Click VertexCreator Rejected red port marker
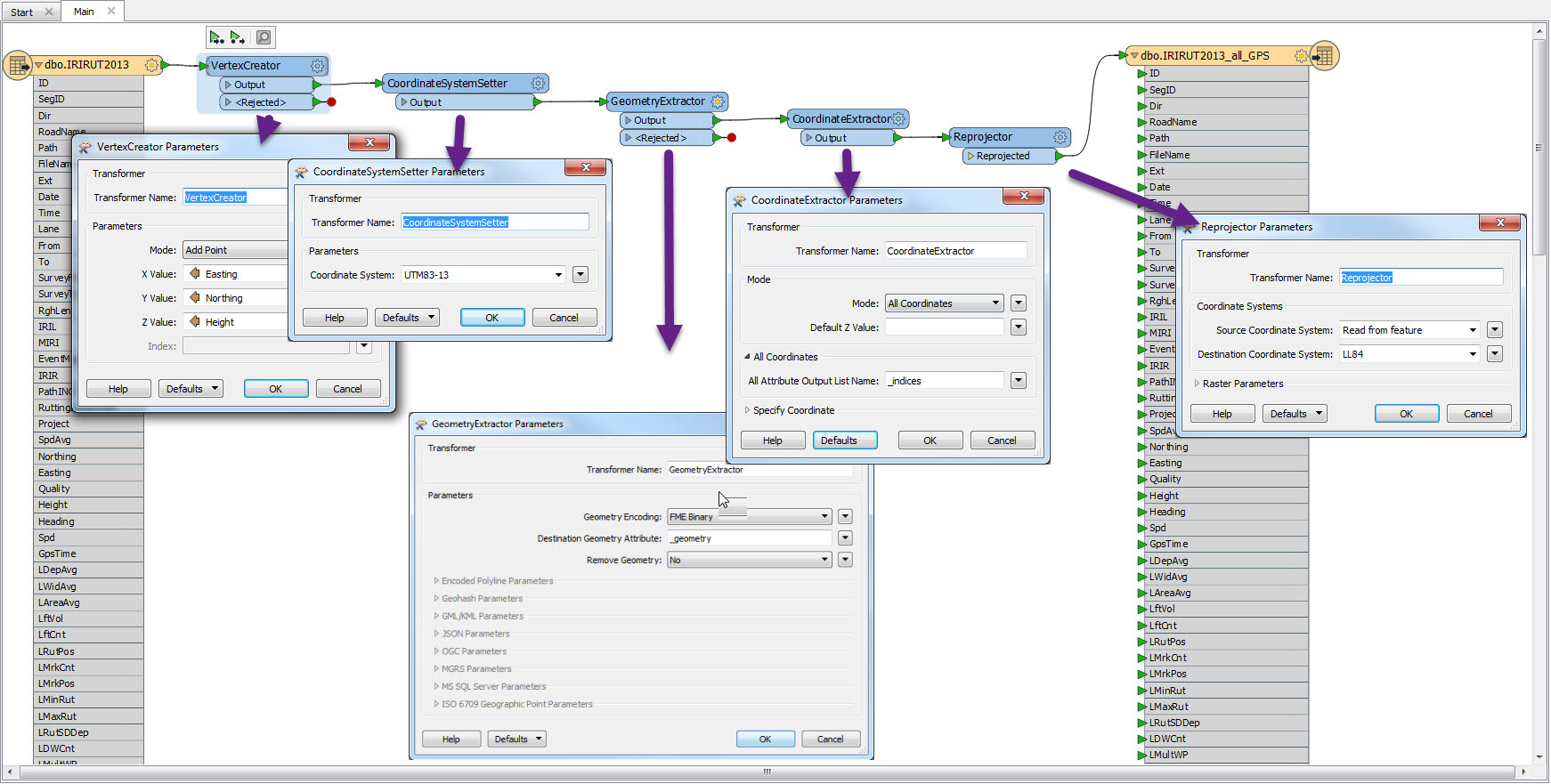 pos(331,102)
